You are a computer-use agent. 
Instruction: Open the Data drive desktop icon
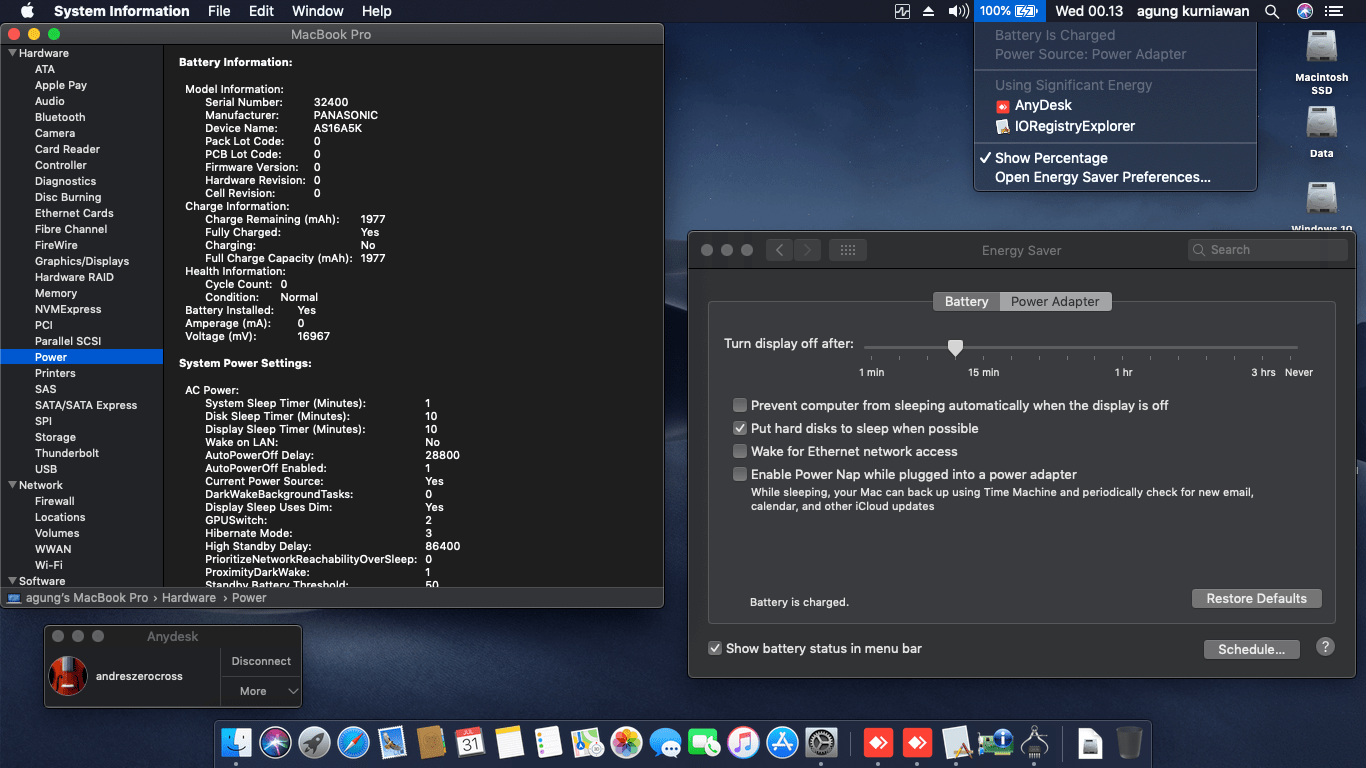click(1321, 125)
